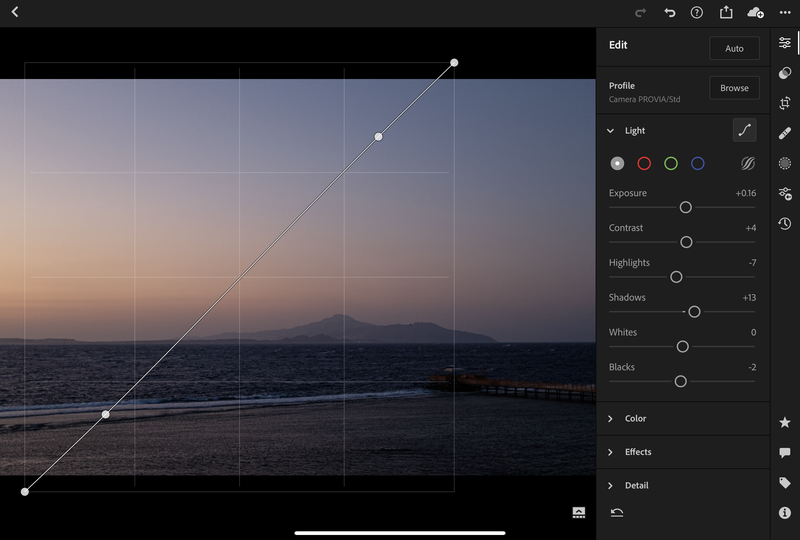
Task: Click the Highlights value -7
Action: [752, 262]
